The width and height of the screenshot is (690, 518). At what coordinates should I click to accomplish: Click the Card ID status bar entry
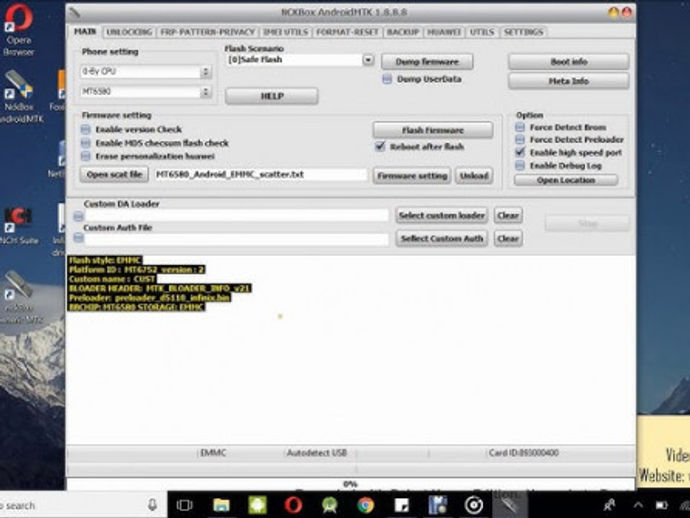(x=524, y=453)
